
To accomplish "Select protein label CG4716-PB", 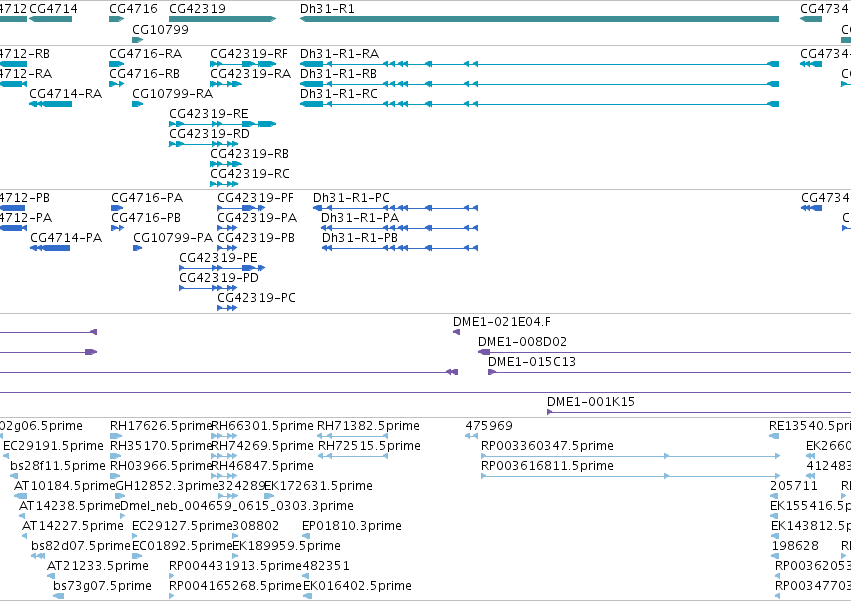I will [146, 218].
